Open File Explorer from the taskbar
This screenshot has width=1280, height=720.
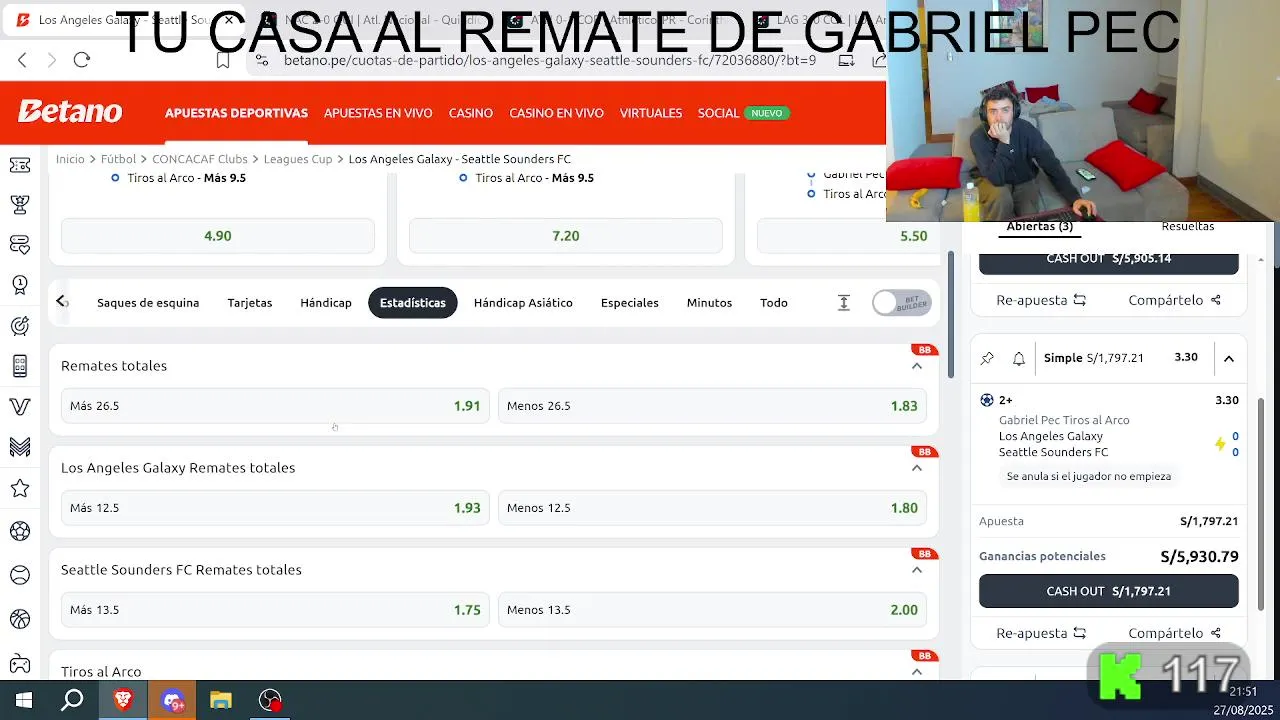(x=221, y=700)
